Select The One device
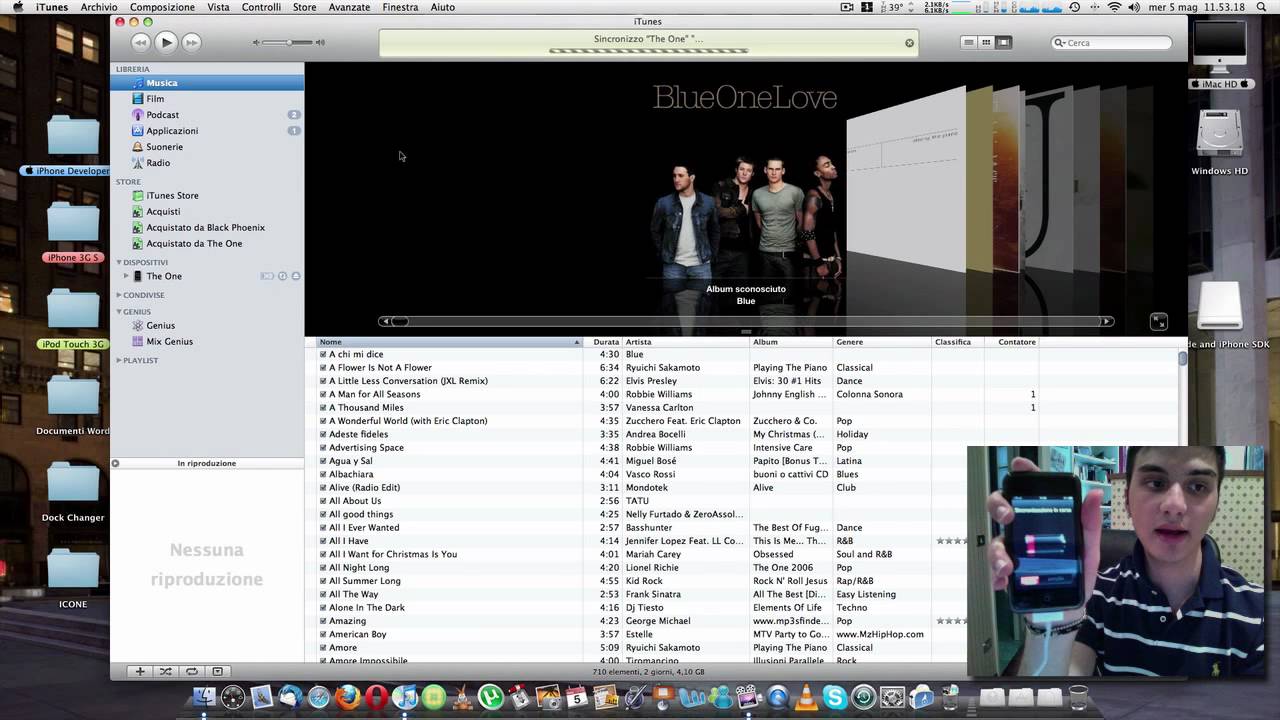The width and height of the screenshot is (1280, 720). 164,276
